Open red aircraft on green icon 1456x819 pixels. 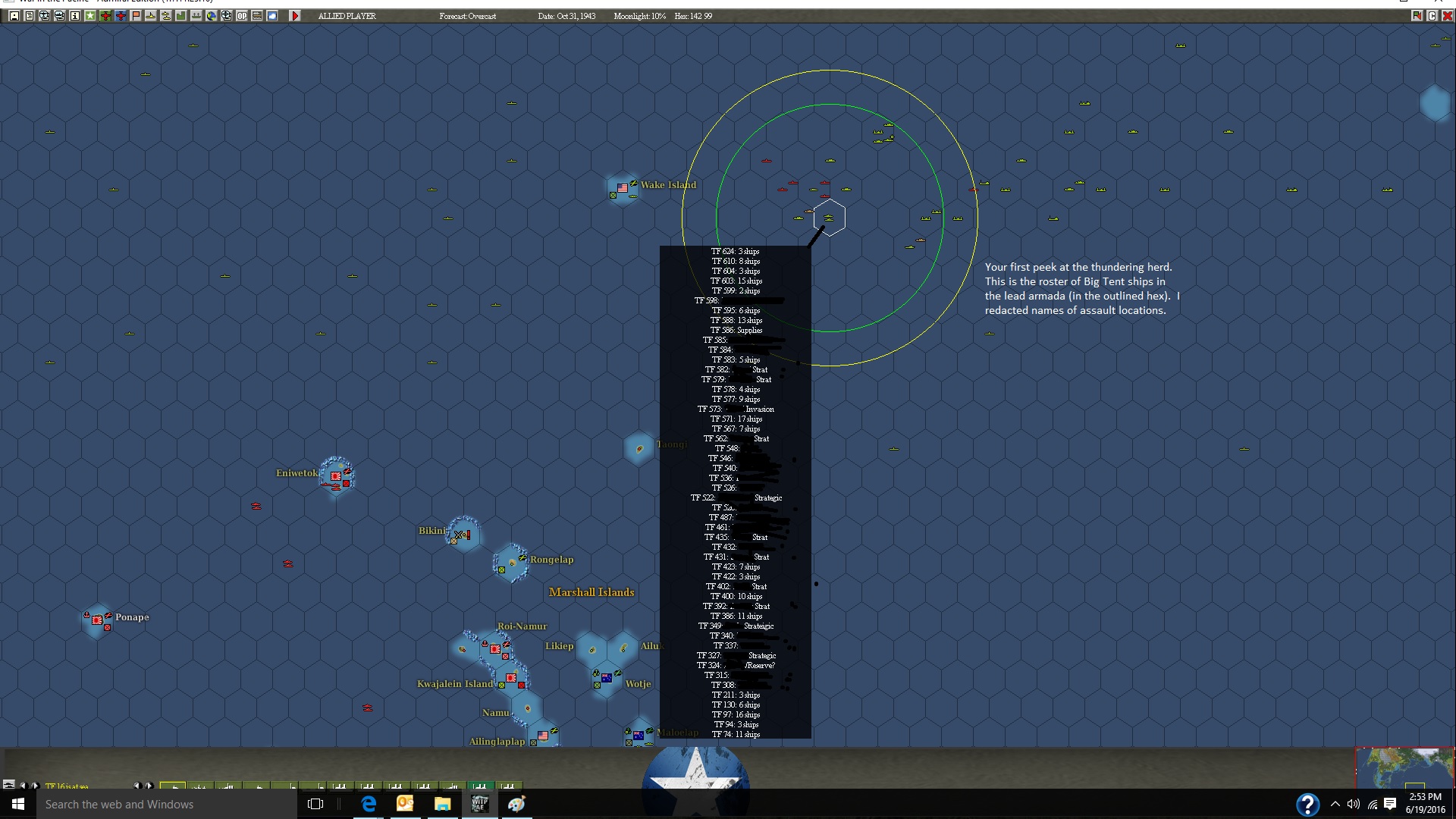[105, 16]
